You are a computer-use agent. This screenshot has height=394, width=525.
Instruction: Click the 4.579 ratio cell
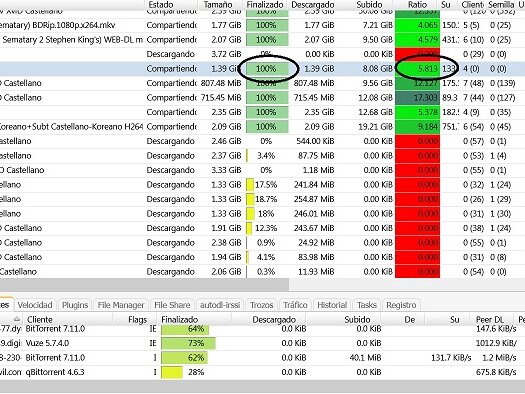point(418,40)
